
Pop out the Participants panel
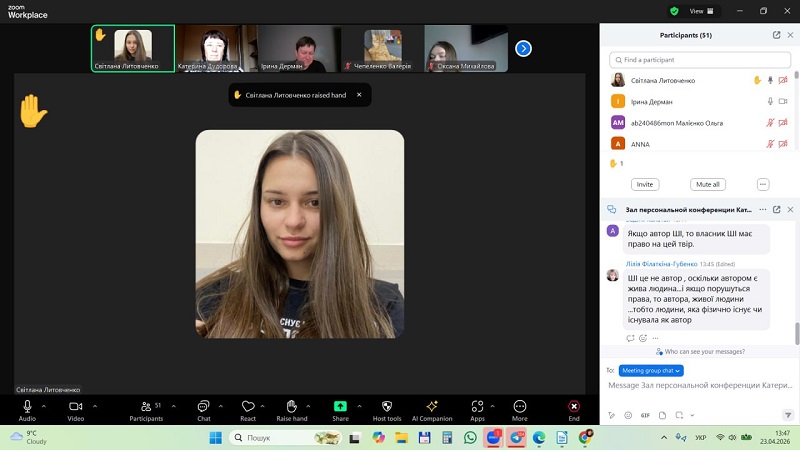776,35
